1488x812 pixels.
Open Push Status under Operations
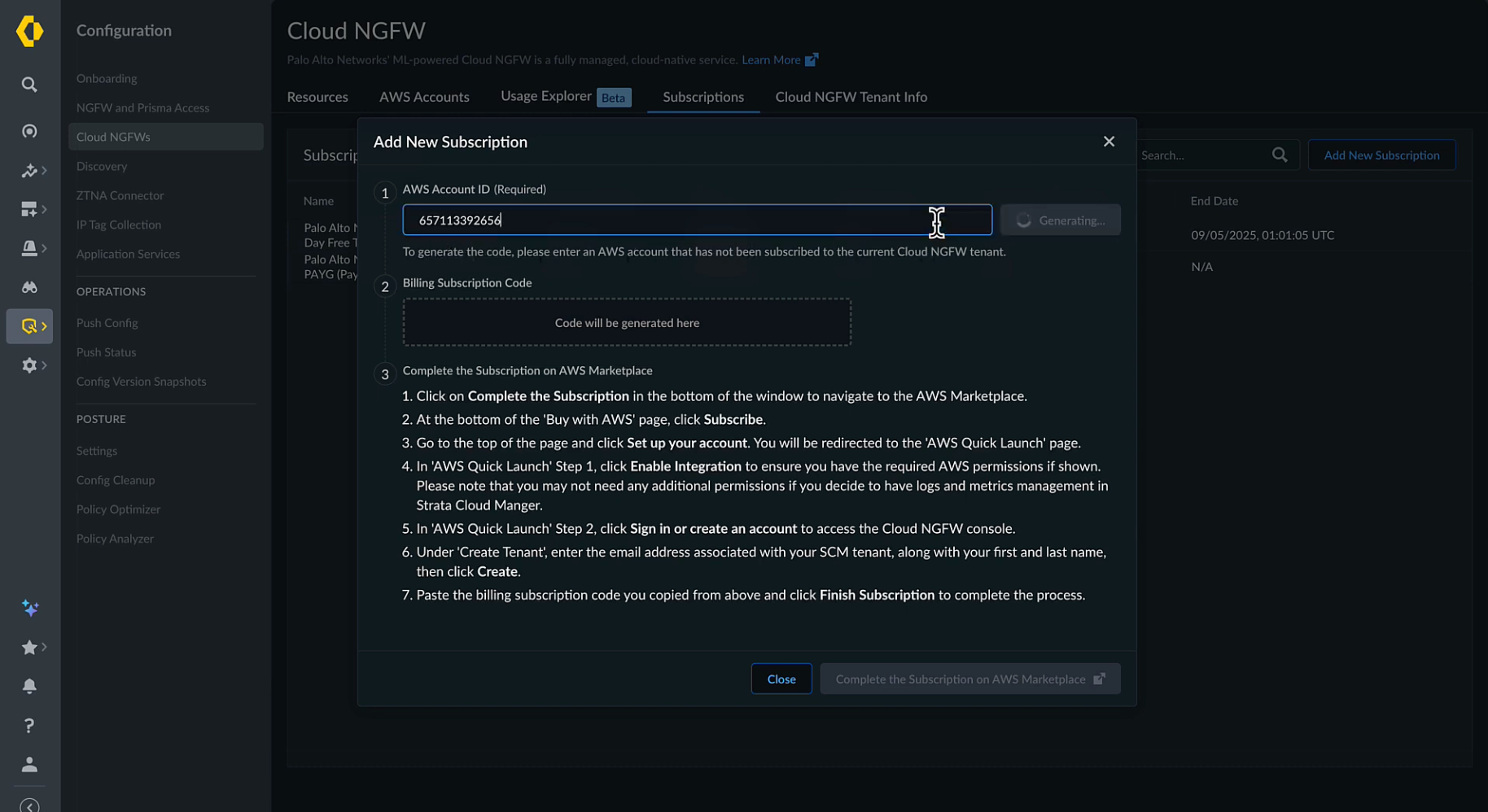(x=107, y=352)
